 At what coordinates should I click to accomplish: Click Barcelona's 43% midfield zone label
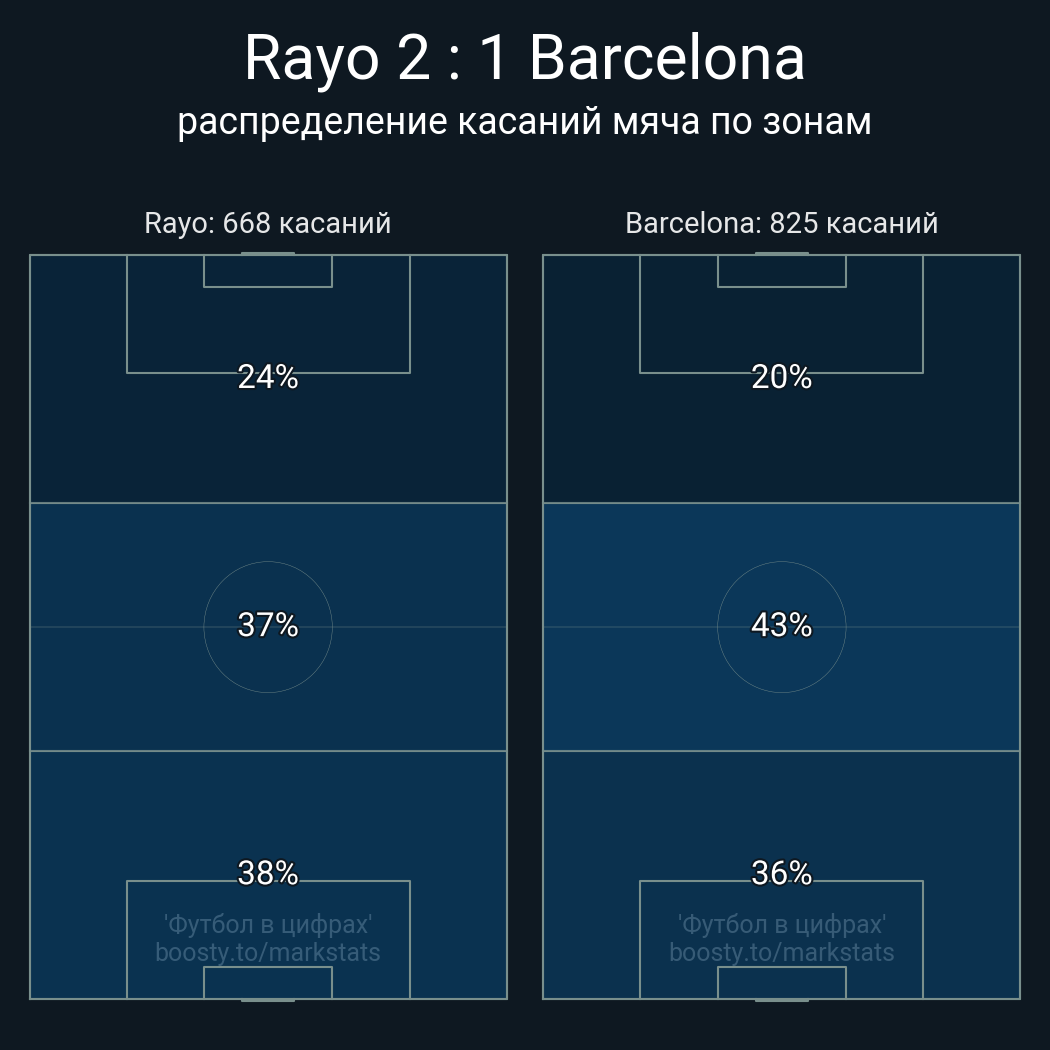781,625
